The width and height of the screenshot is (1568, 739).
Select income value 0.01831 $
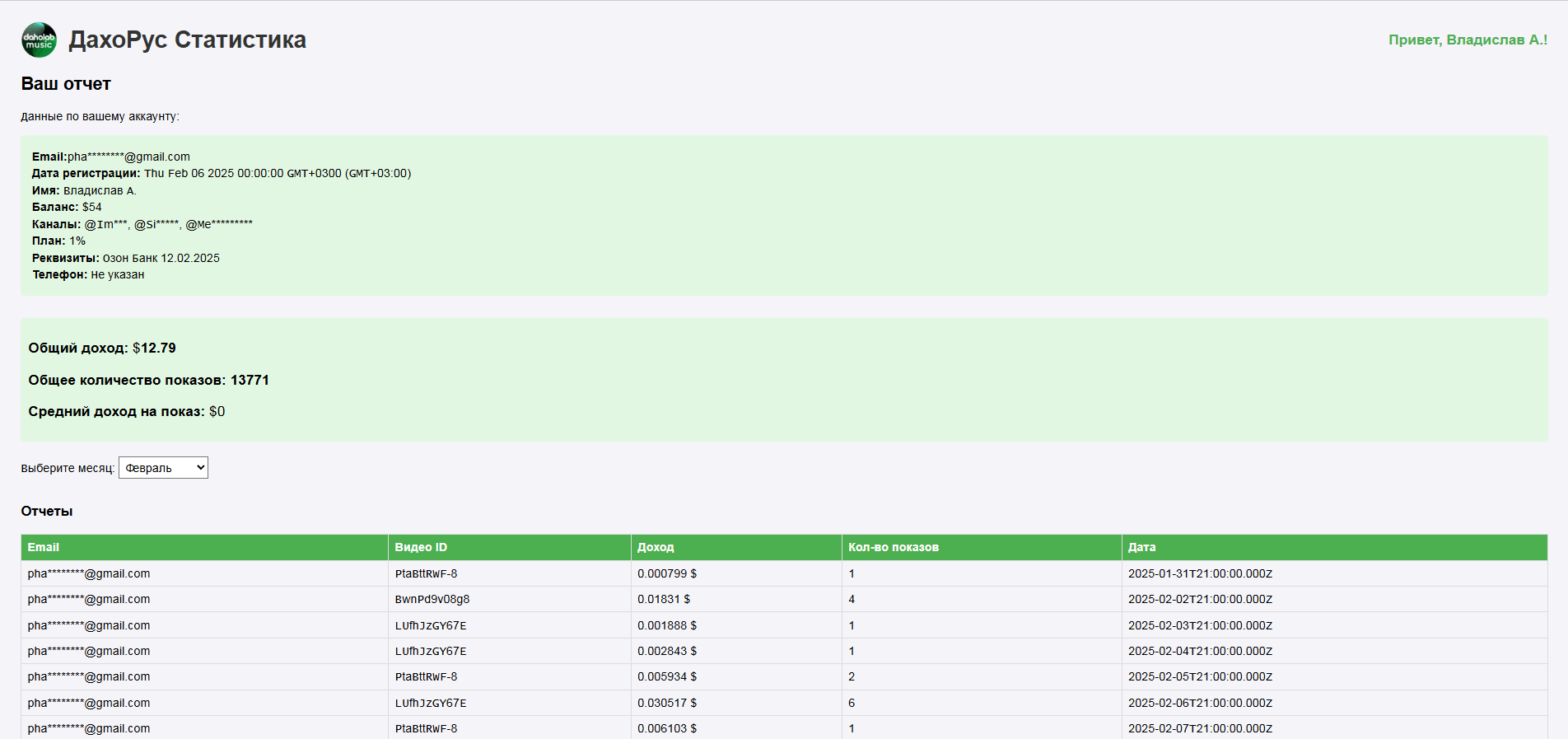click(664, 599)
